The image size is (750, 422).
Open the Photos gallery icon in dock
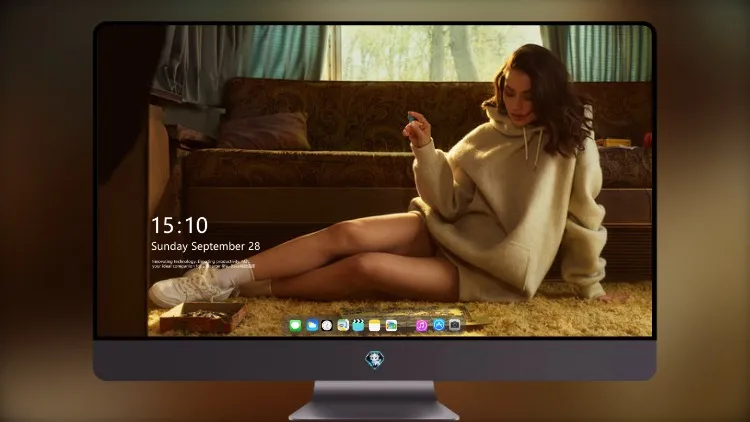click(x=391, y=326)
